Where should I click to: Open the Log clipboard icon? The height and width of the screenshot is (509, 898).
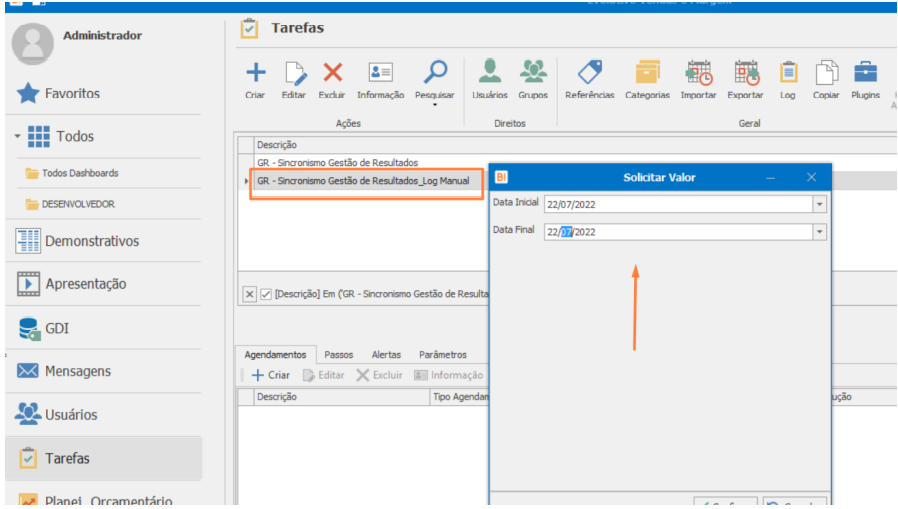[788, 73]
